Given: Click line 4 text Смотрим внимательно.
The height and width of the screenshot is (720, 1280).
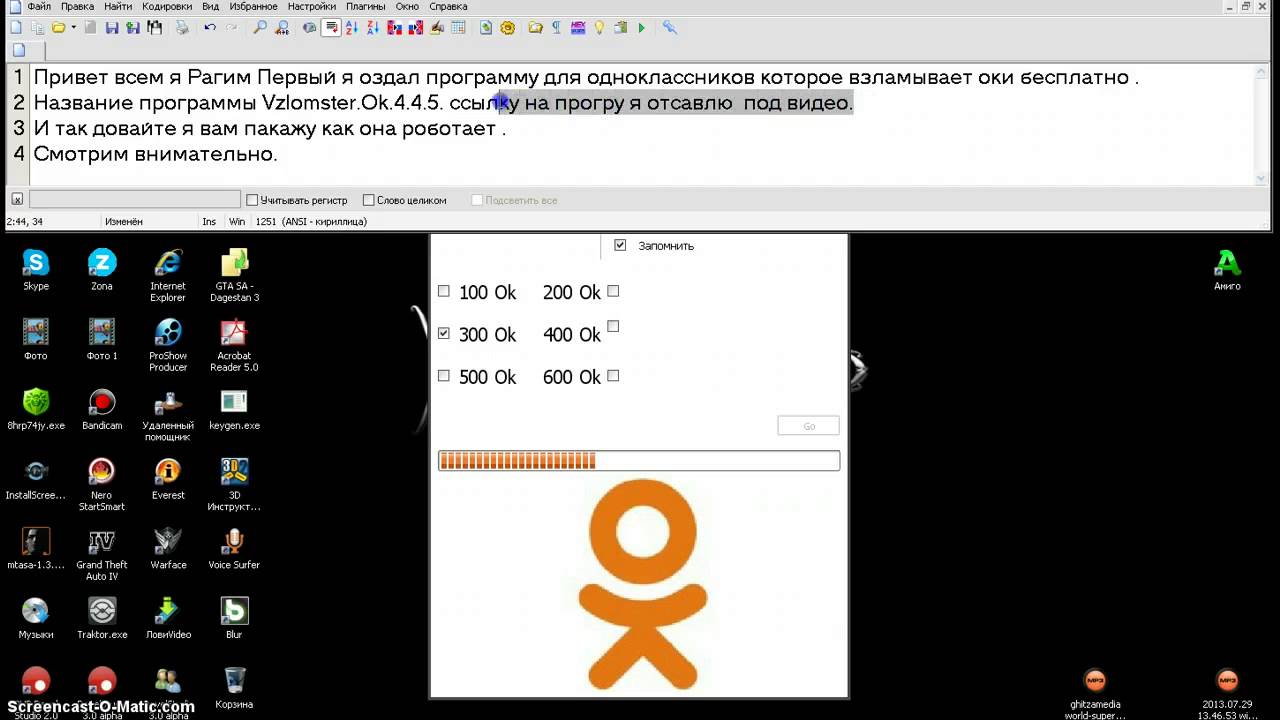Looking at the screenshot, I should coord(155,154).
